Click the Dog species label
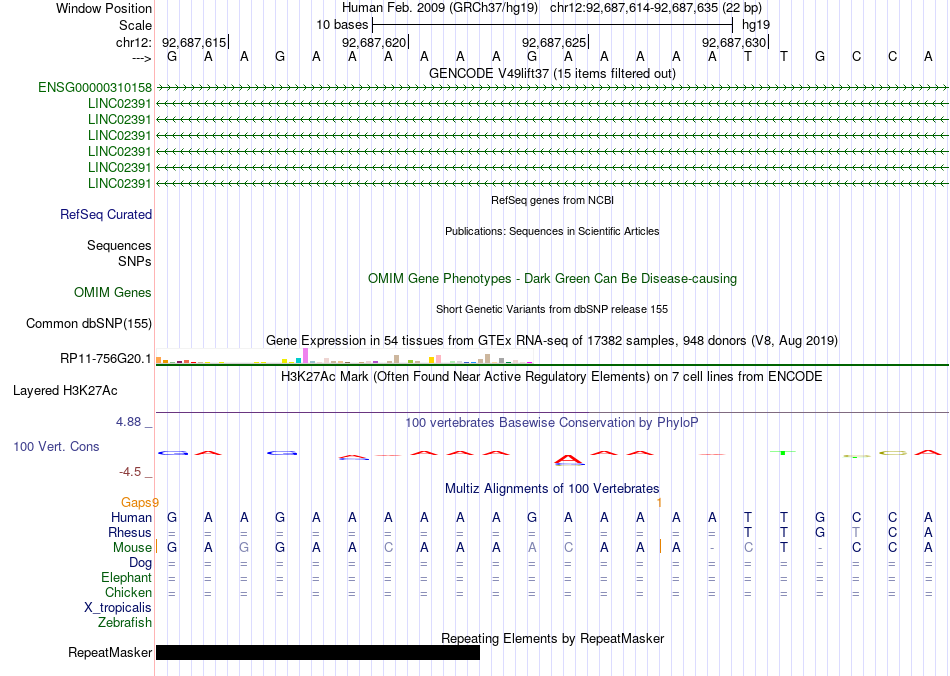Viewport: 950px width, 676px height. click(141, 563)
